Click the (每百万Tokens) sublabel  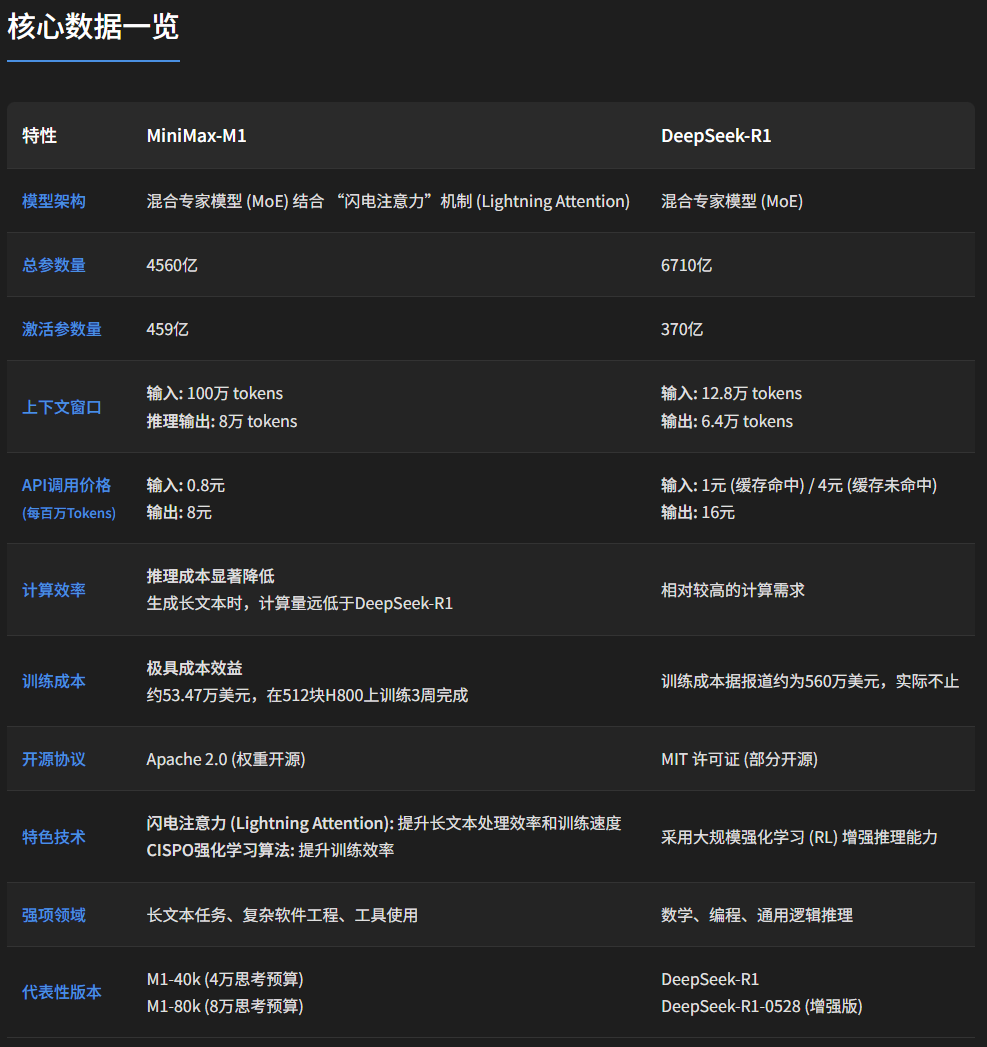[x=69, y=513]
